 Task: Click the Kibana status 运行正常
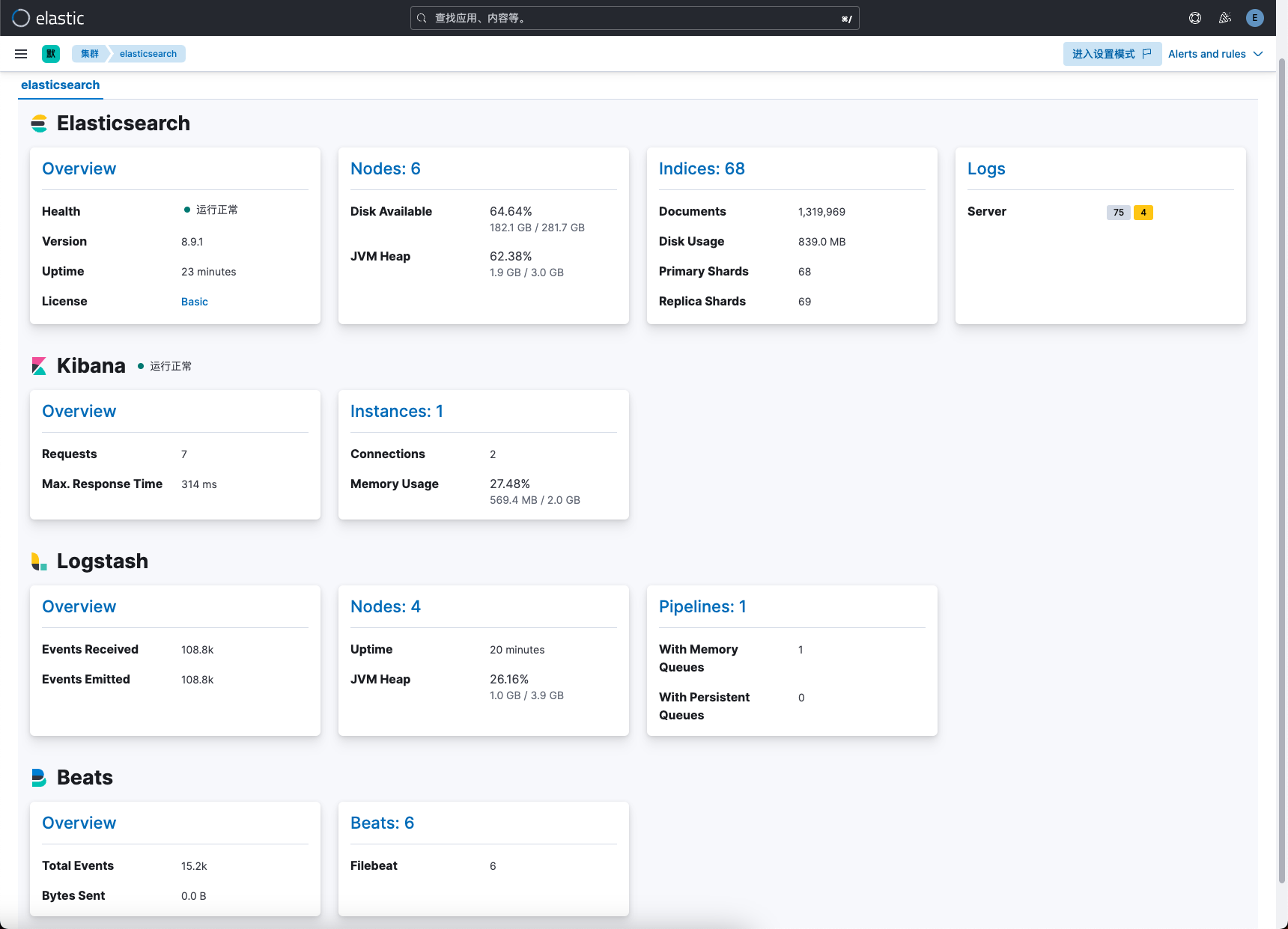pos(165,366)
